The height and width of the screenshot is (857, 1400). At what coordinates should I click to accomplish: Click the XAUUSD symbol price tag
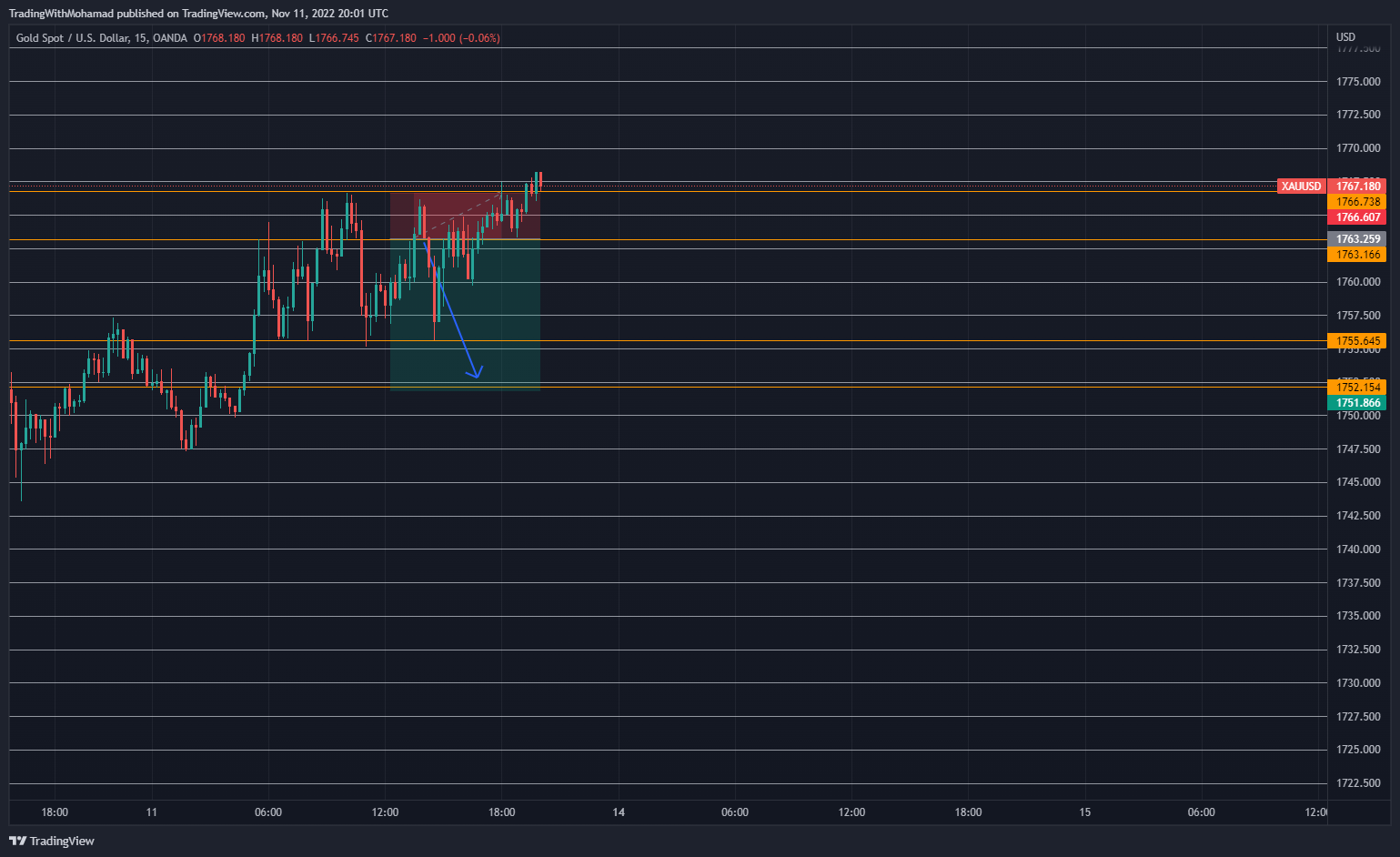point(1301,187)
